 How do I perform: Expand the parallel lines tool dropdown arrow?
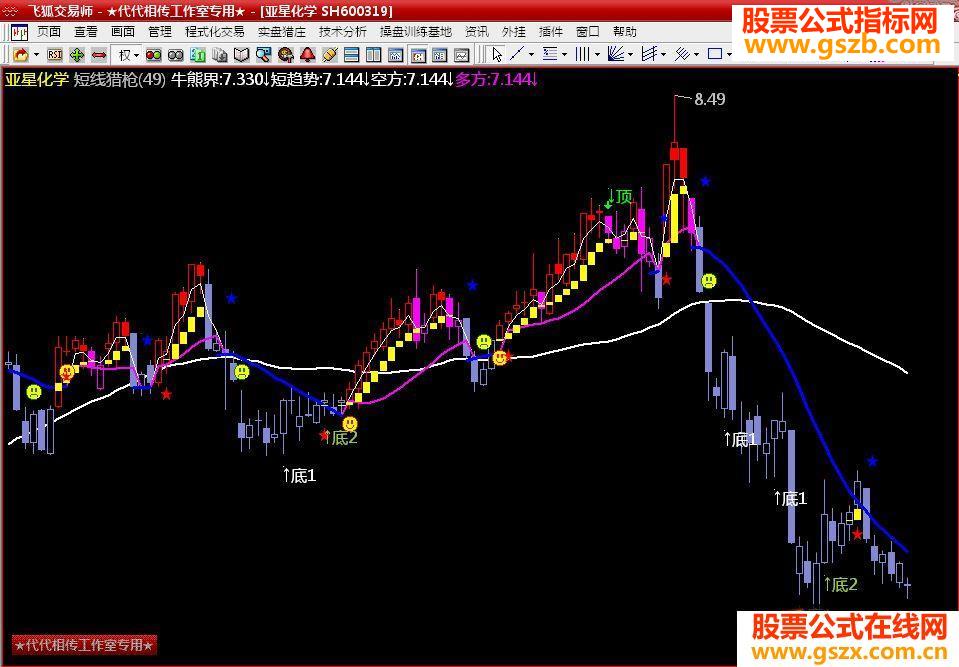696,55
